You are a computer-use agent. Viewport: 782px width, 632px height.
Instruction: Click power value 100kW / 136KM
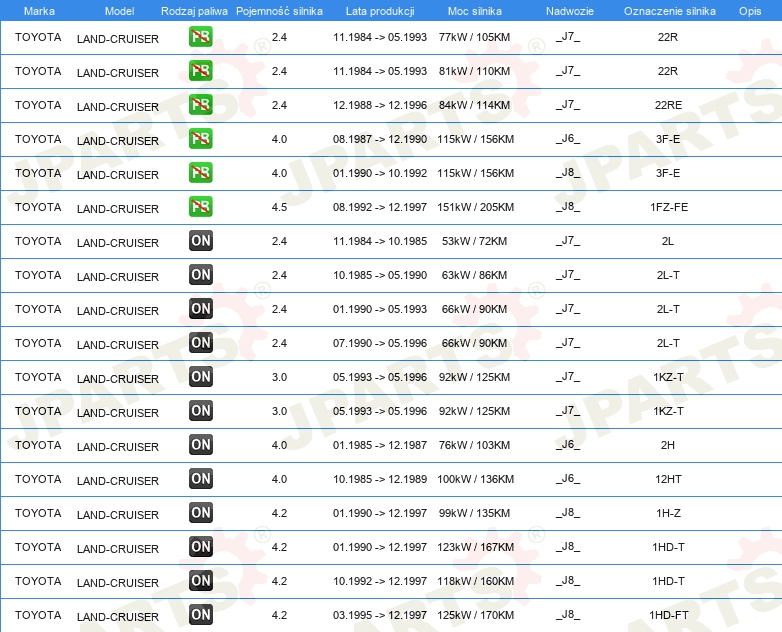point(475,479)
